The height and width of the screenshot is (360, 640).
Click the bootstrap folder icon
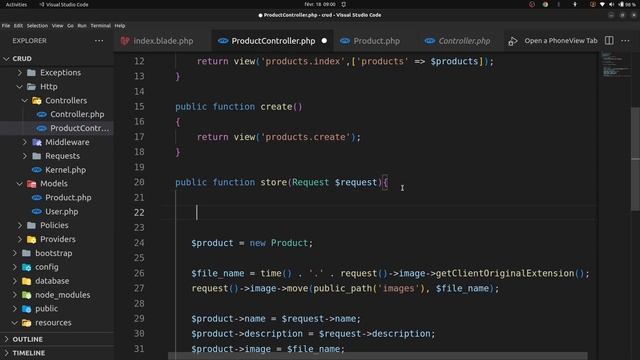click(27, 253)
